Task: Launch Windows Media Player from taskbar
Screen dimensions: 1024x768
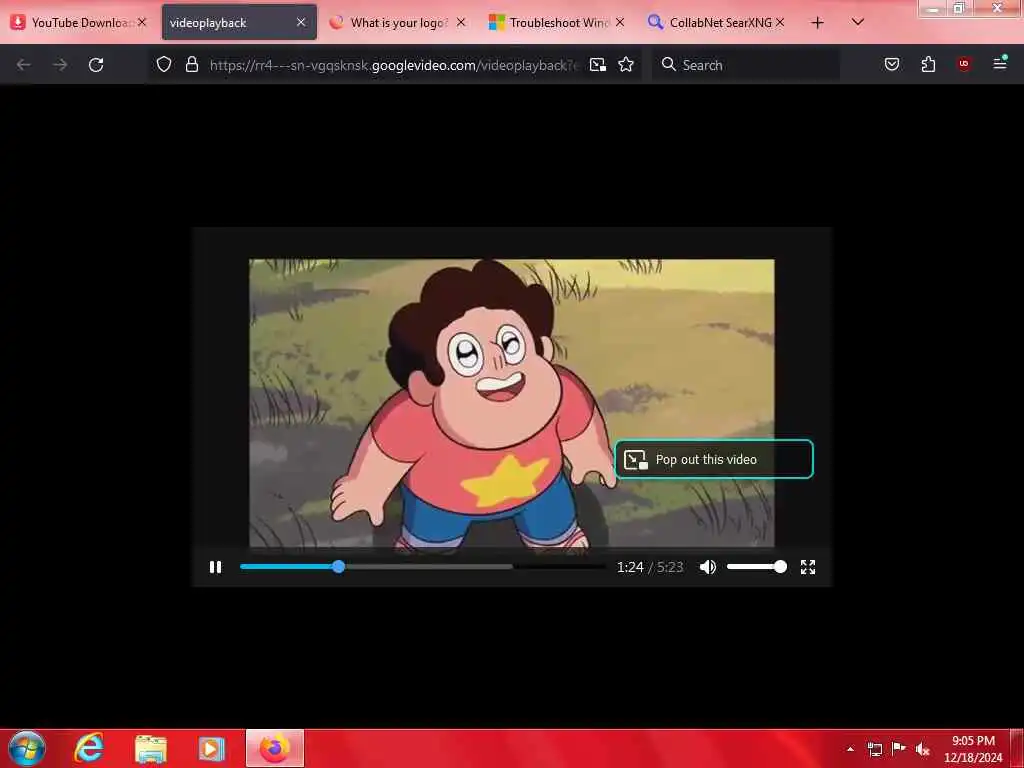Action: pyautogui.click(x=211, y=749)
